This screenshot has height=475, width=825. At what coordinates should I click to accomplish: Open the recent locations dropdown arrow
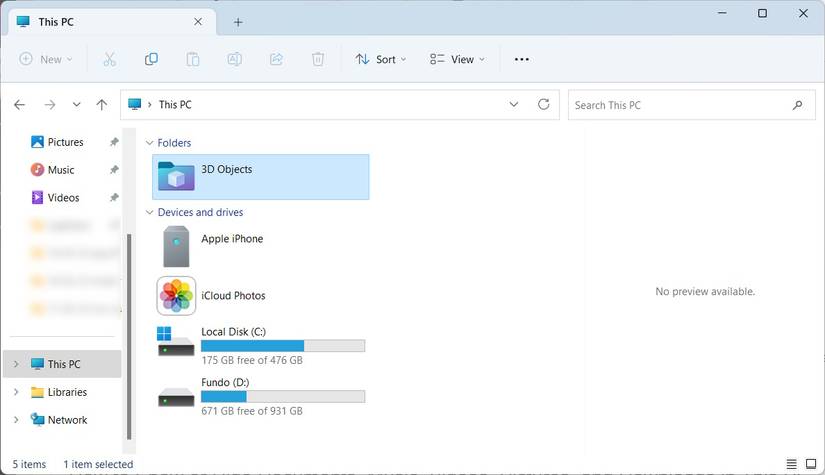(76, 105)
